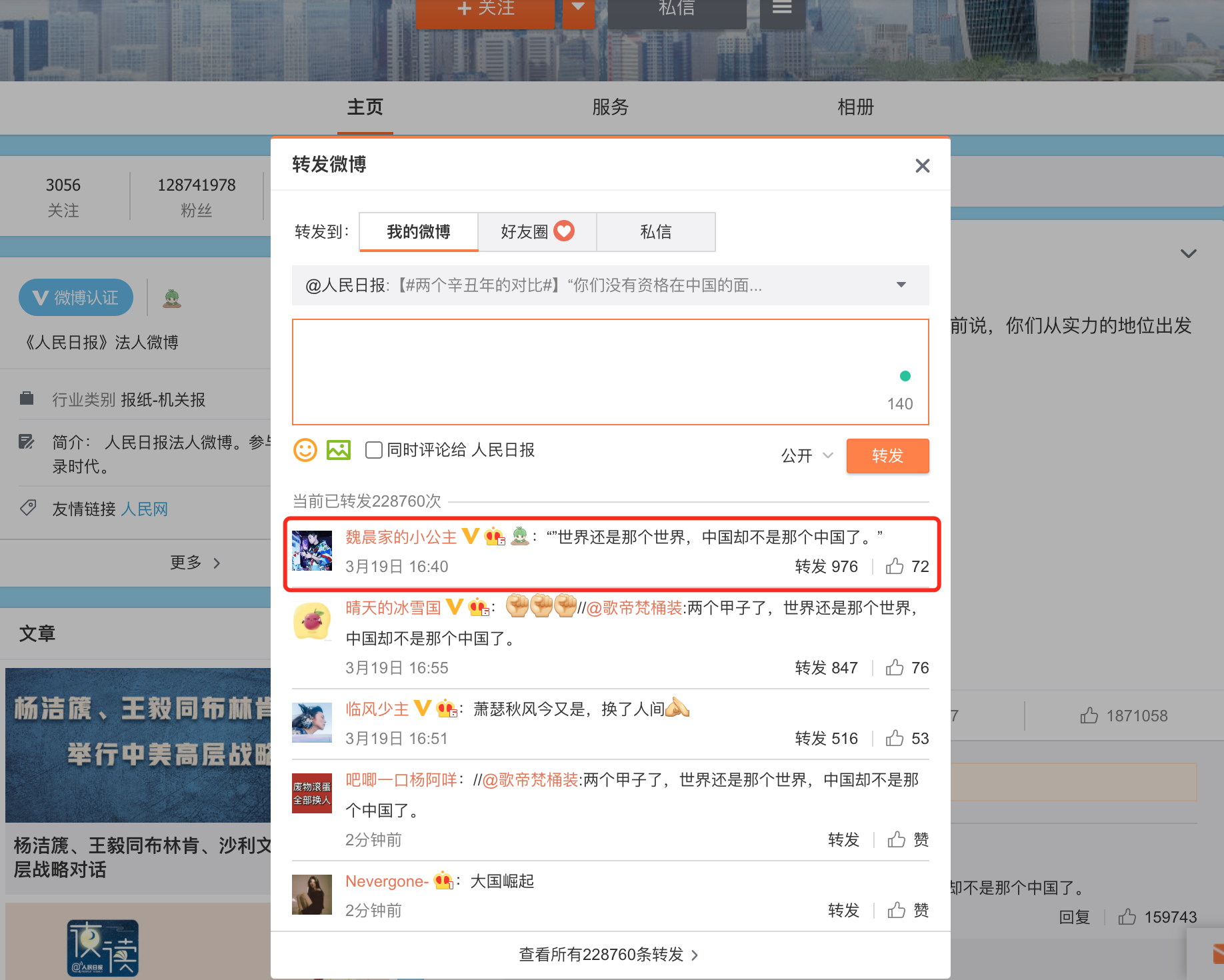Screen dimensions: 1224x980
Task: Open 临风少主 user profile
Action: click(x=377, y=709)
